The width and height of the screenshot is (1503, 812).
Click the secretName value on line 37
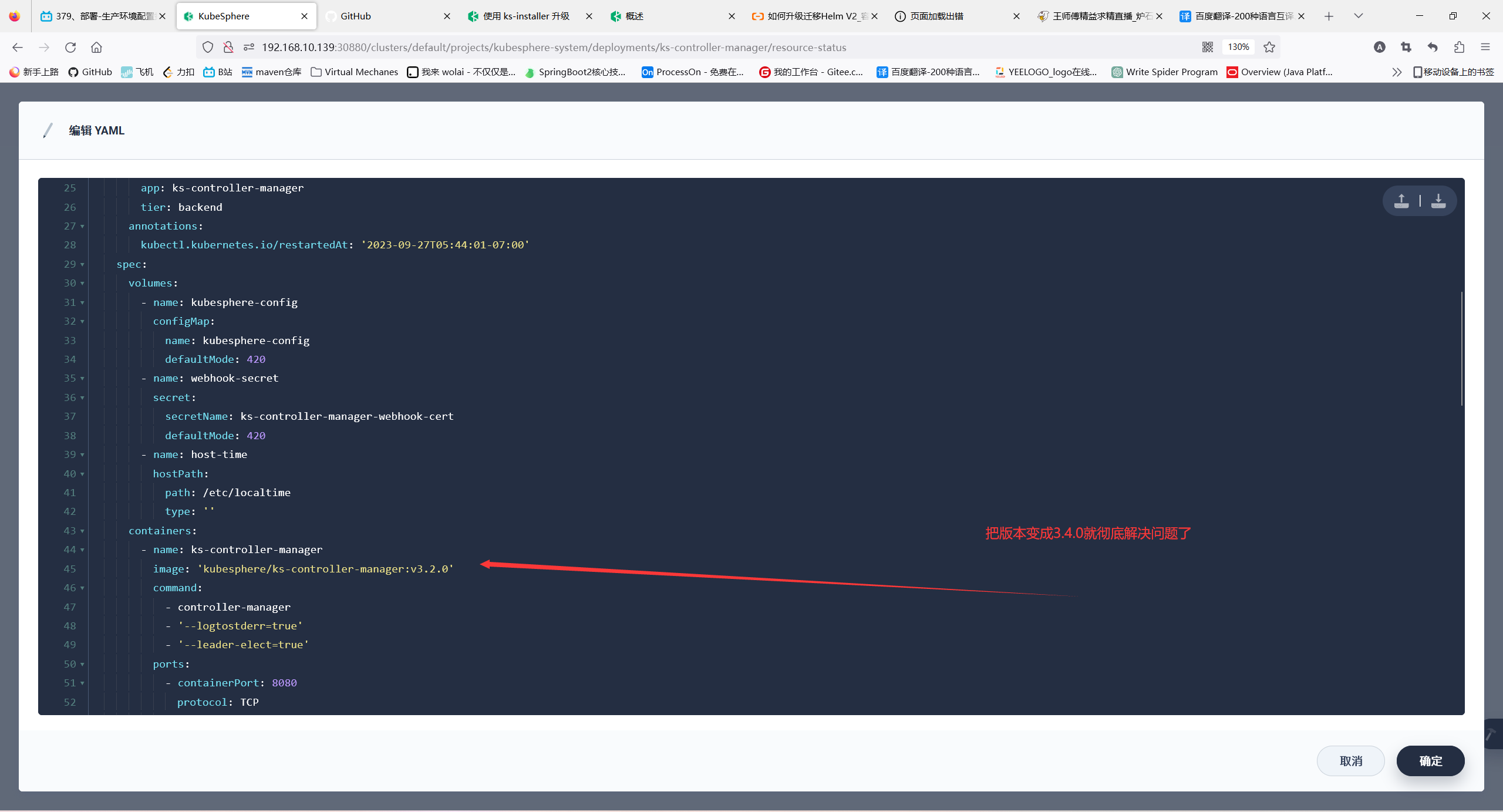coord(347,416)
